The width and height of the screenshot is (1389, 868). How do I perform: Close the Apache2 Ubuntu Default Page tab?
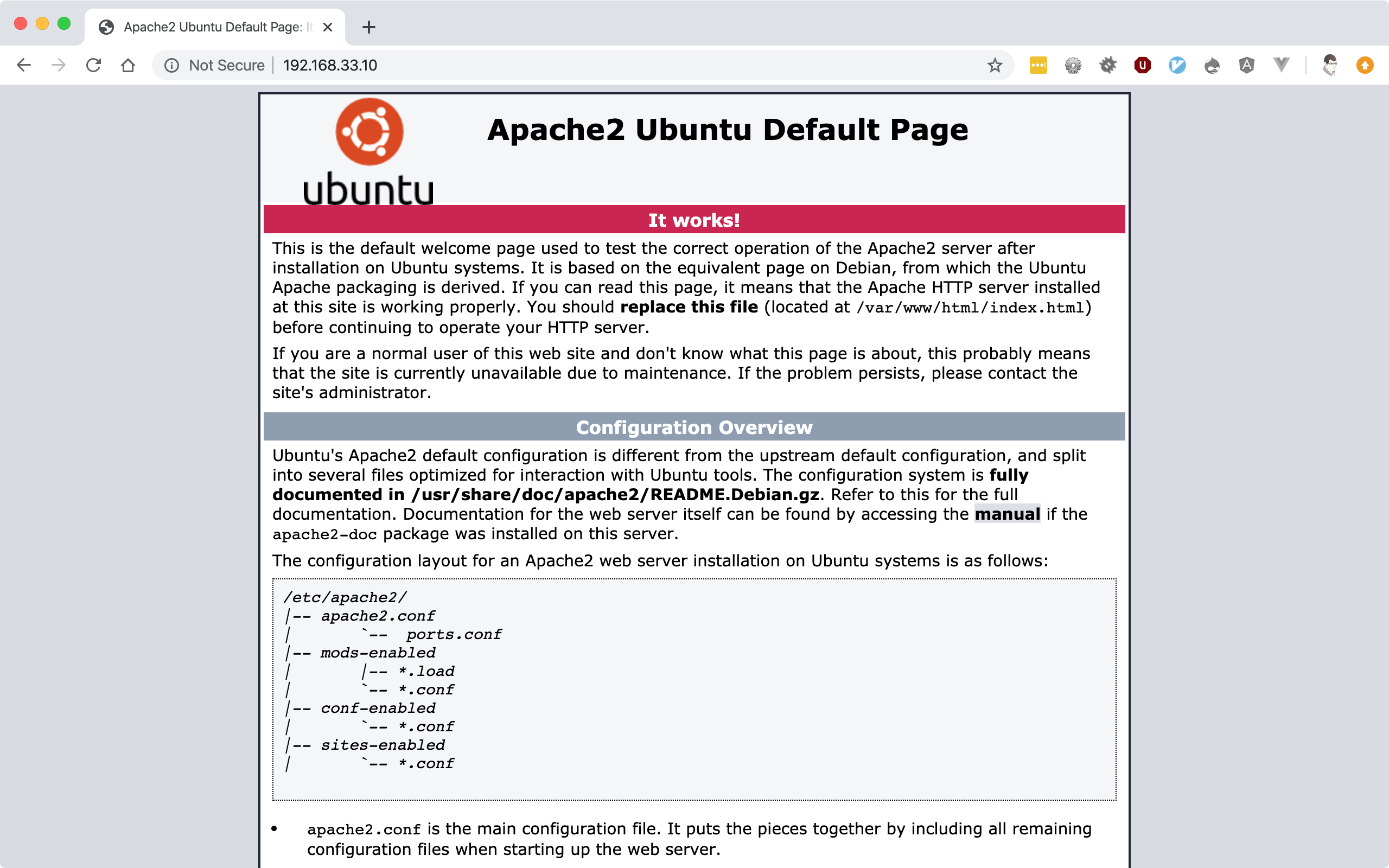328,27
